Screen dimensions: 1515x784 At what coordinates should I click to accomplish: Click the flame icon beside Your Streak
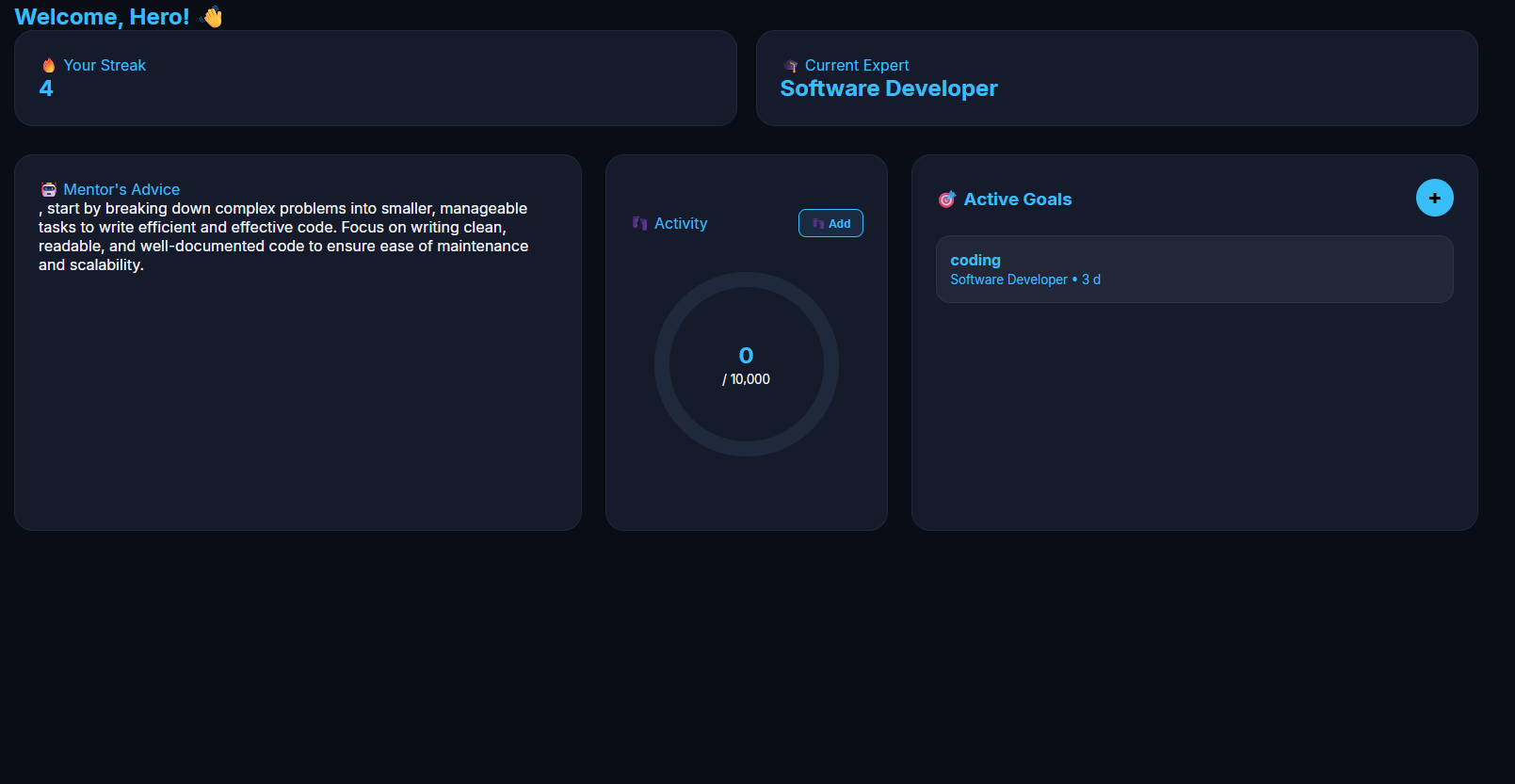coord(49,65)
